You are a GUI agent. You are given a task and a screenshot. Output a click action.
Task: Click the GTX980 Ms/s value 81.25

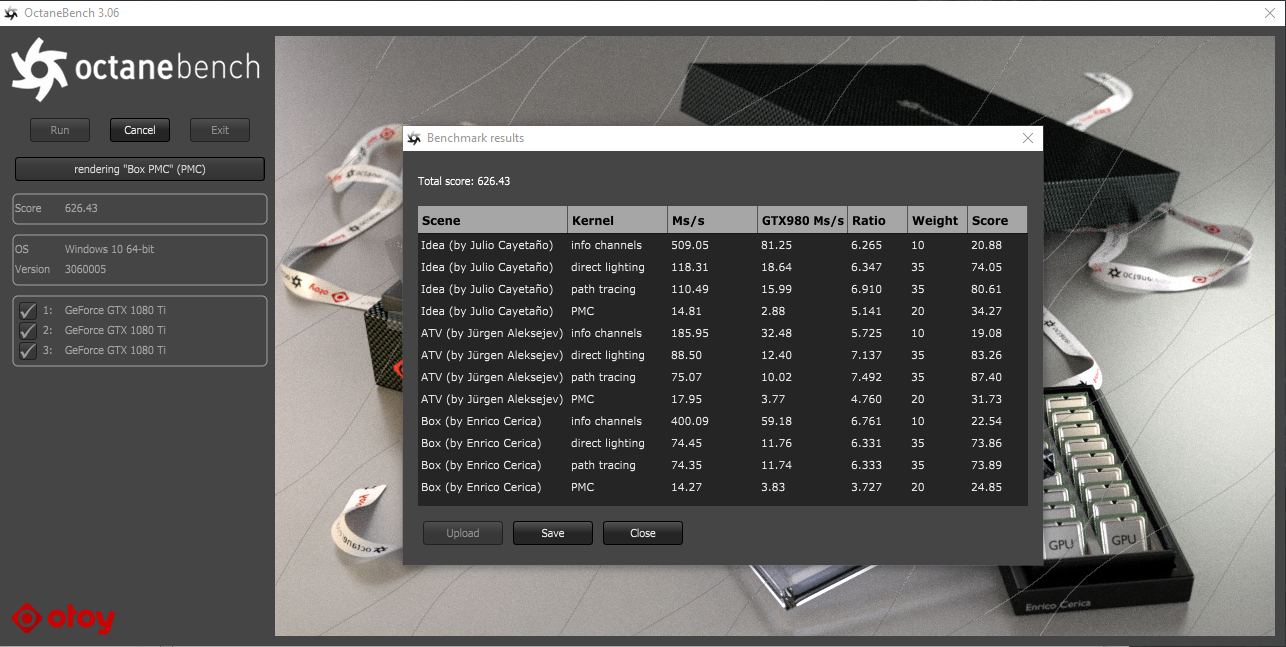click(x=776, y=245)
